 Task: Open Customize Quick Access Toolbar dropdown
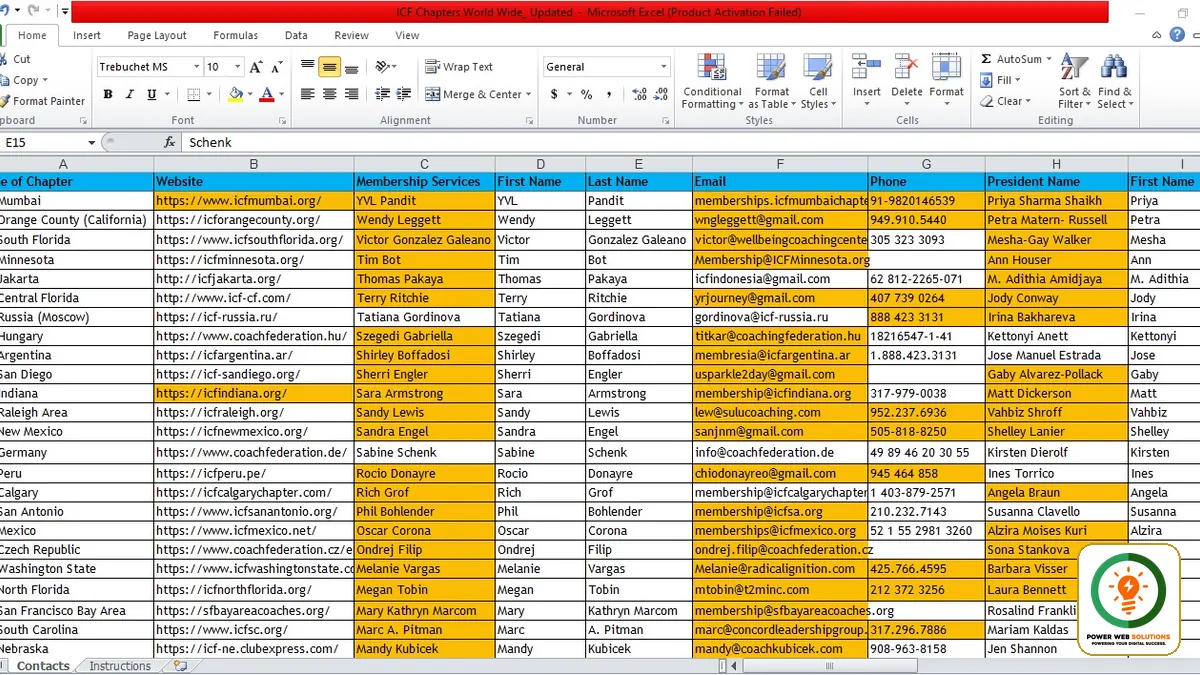[x=65, y=12]
